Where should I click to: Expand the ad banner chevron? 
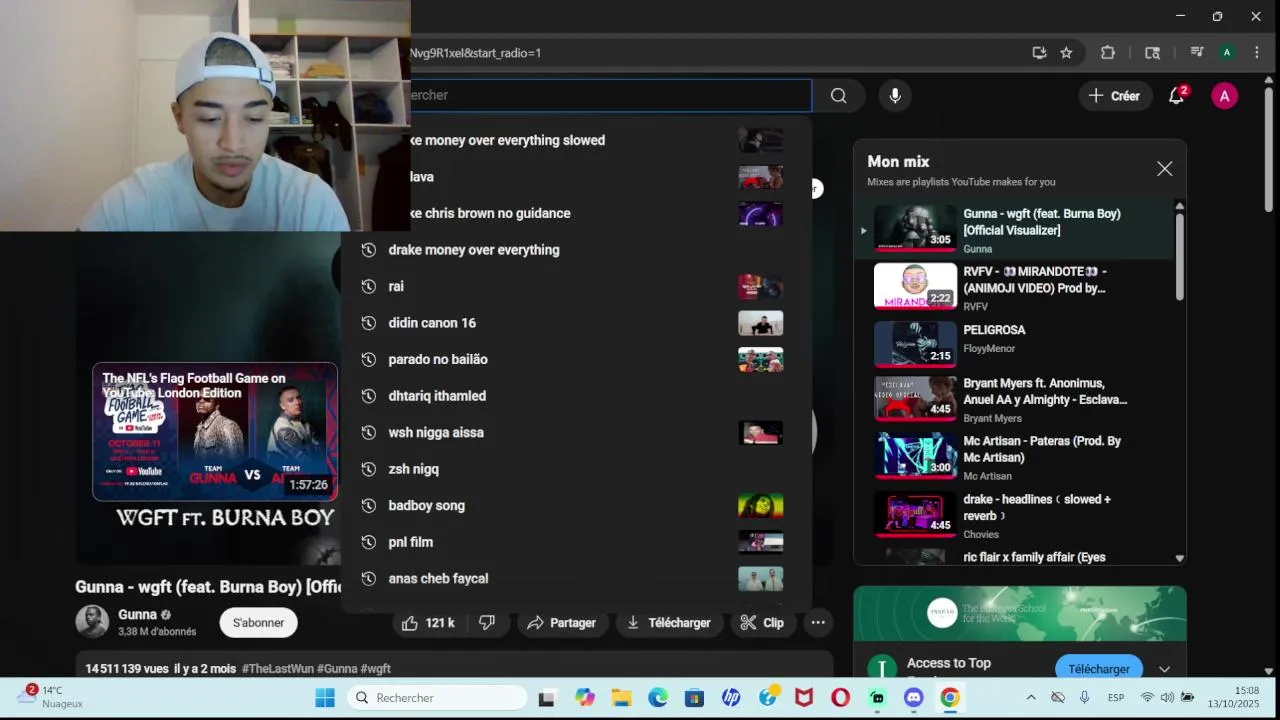point(1165,669)
